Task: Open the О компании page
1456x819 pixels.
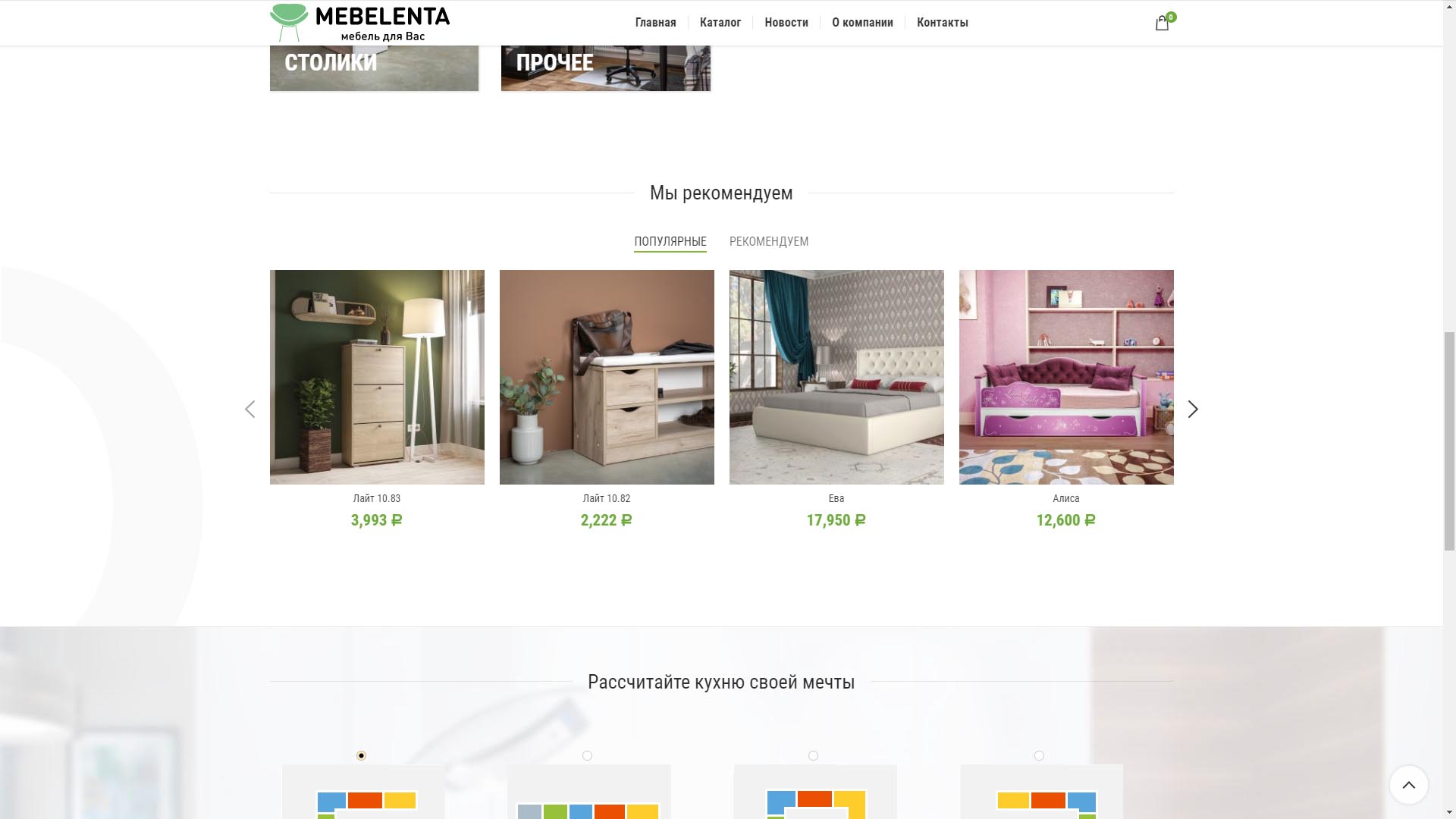Action: 862,23
